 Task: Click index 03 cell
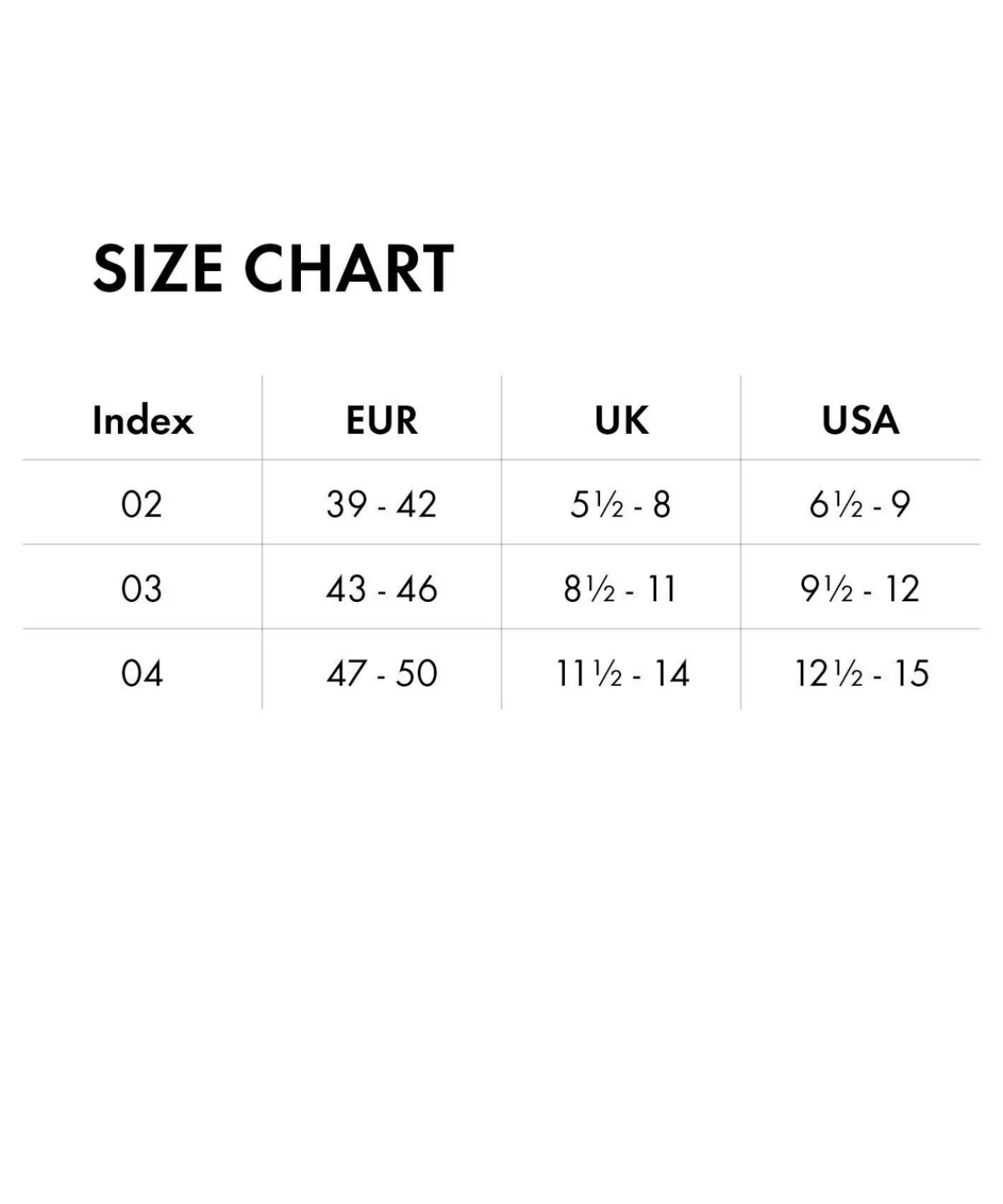pos(141,589)
